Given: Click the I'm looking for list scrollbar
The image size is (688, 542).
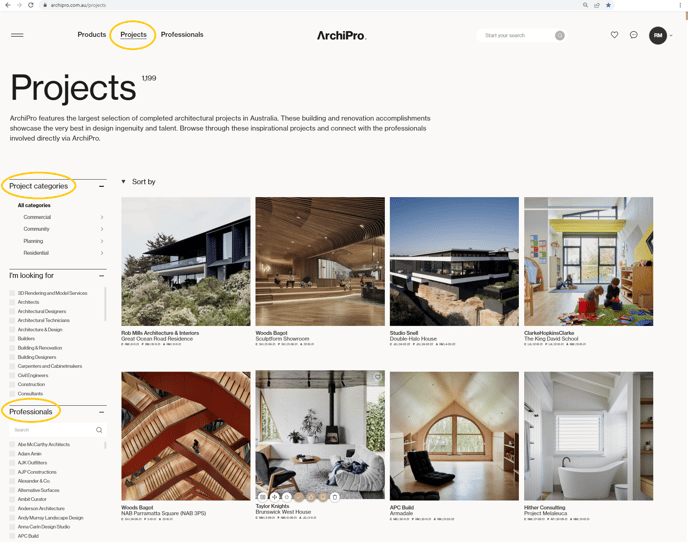Looking at the screenshot, I should 105,304.
